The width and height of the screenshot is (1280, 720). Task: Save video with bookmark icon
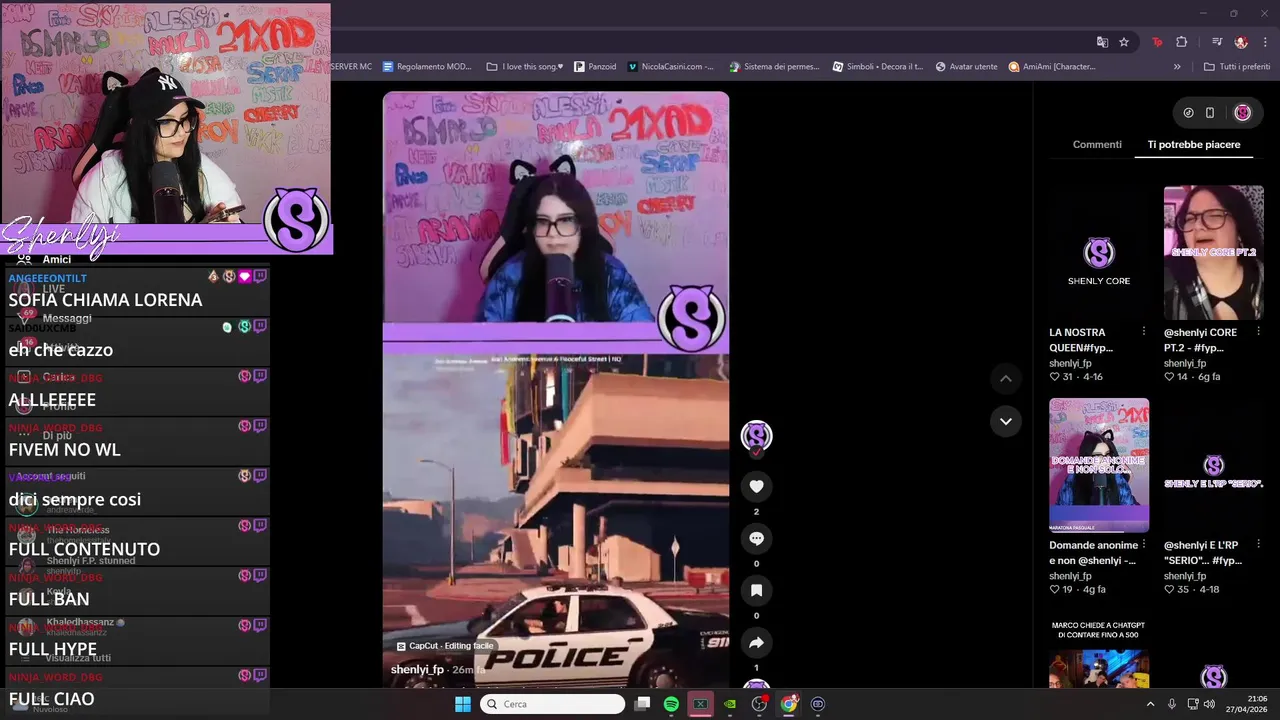(x=756, y=591)
